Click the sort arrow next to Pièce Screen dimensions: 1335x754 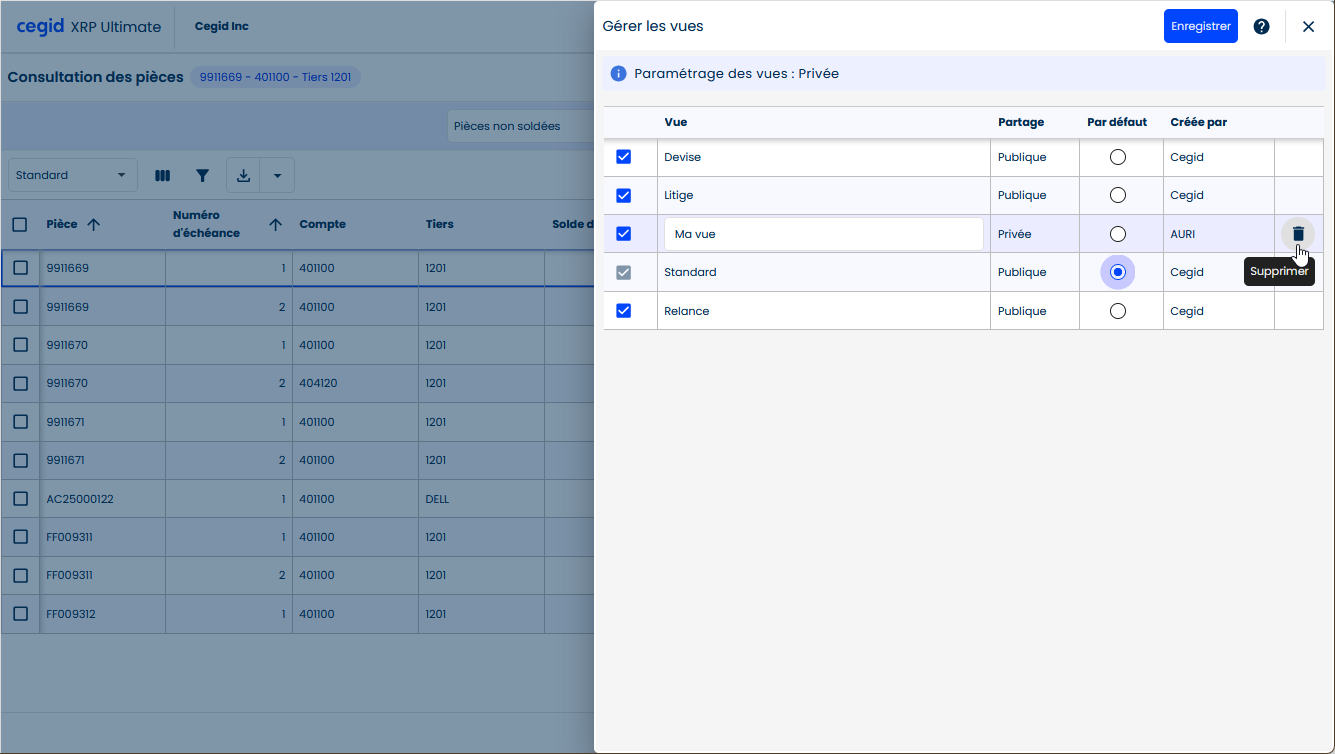94,225
